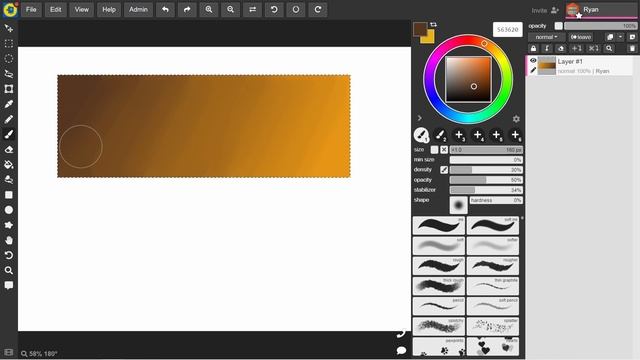Select the eraser tool

coord(9,149)
